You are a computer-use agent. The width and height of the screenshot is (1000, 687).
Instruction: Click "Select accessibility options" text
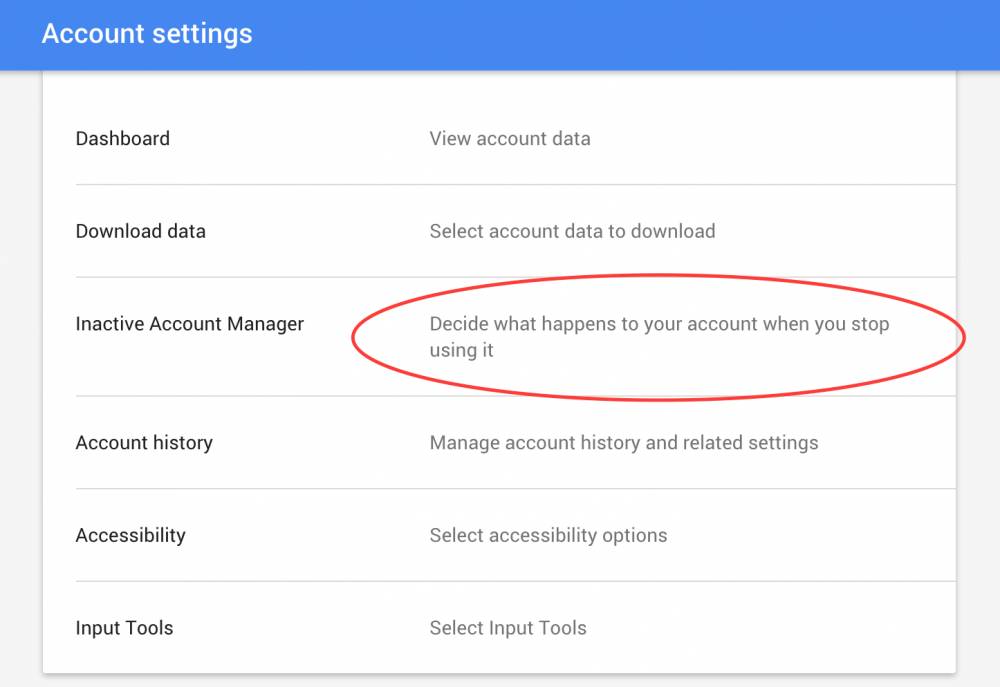547,535
